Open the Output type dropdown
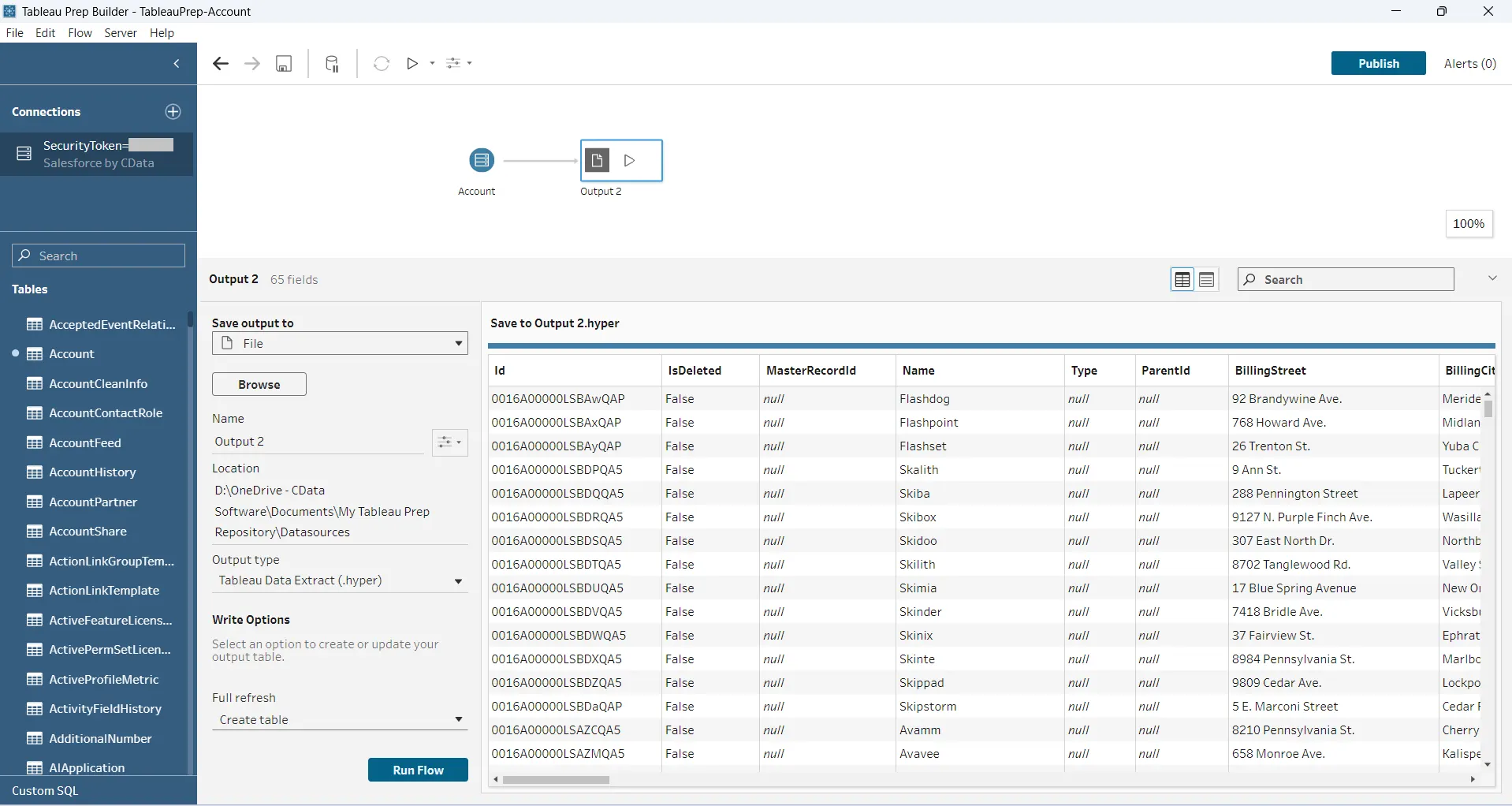This screenshot has height=806, width=1512. 340,581
